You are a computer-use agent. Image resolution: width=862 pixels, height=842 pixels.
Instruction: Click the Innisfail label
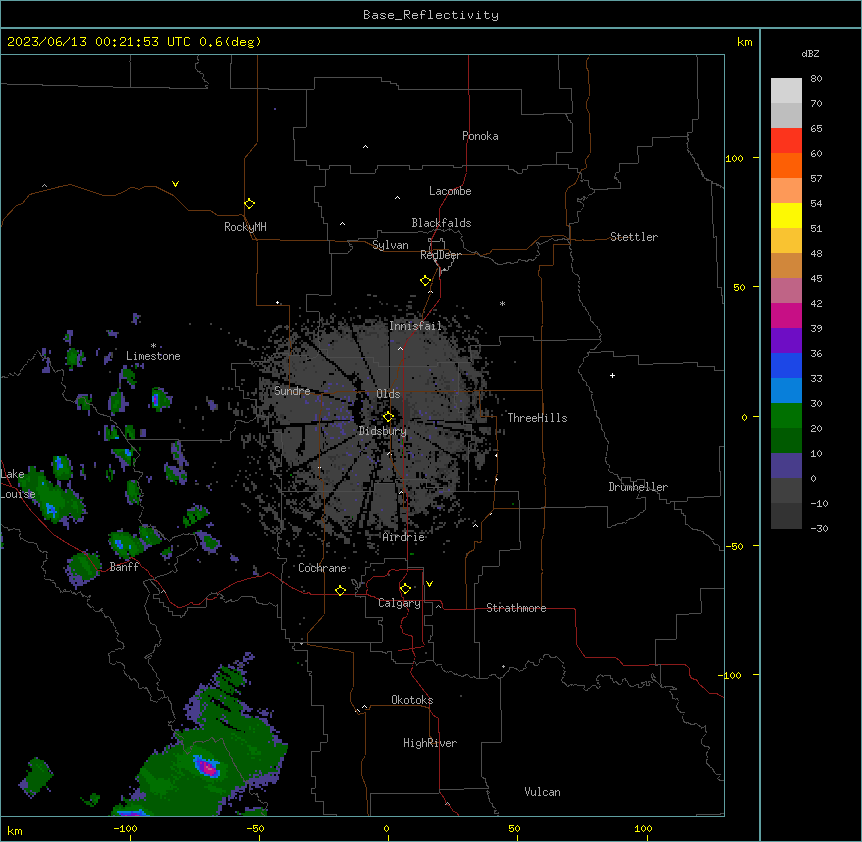pyautogui.click(x=415, y=326)
